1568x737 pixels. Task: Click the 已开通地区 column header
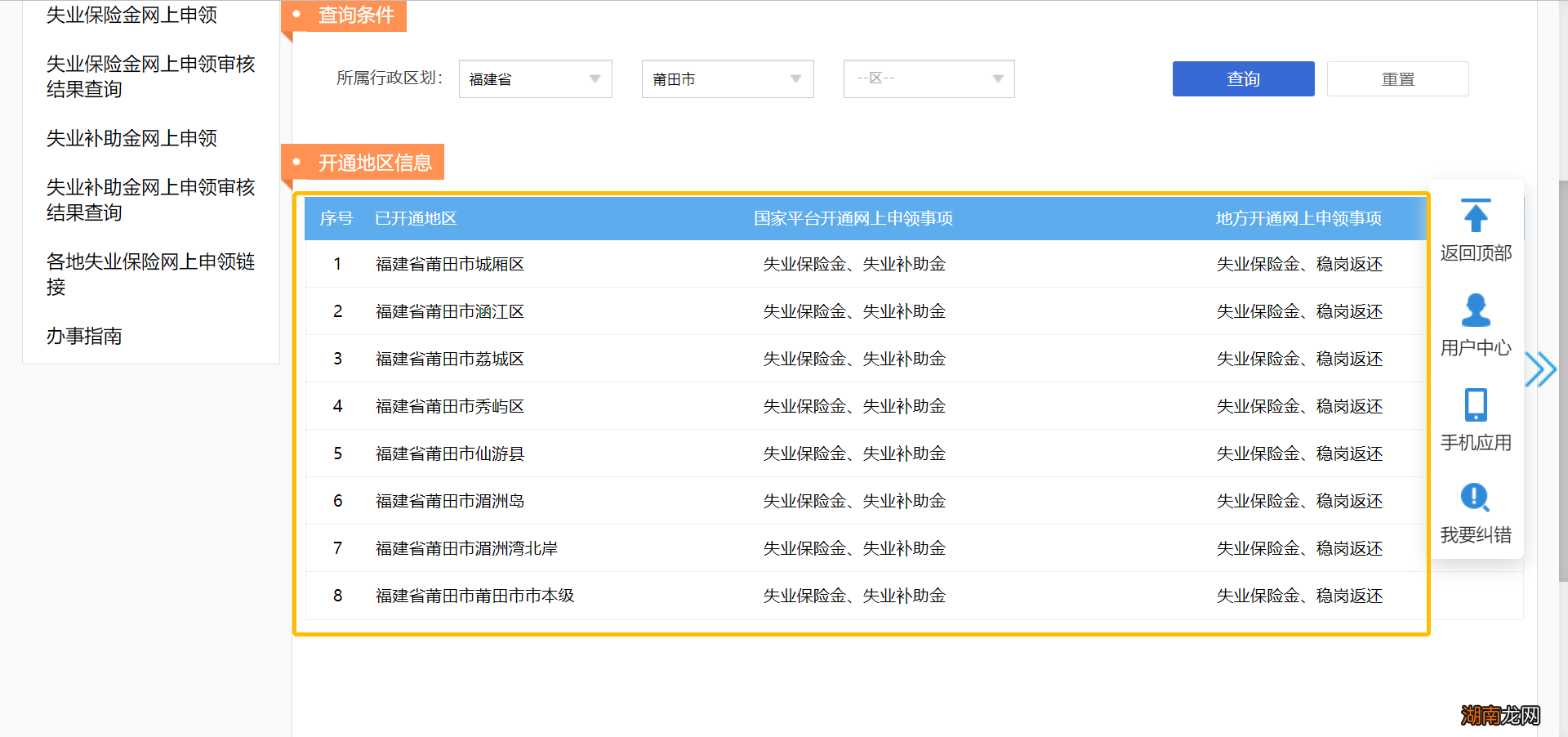click(x=415, y=218)
